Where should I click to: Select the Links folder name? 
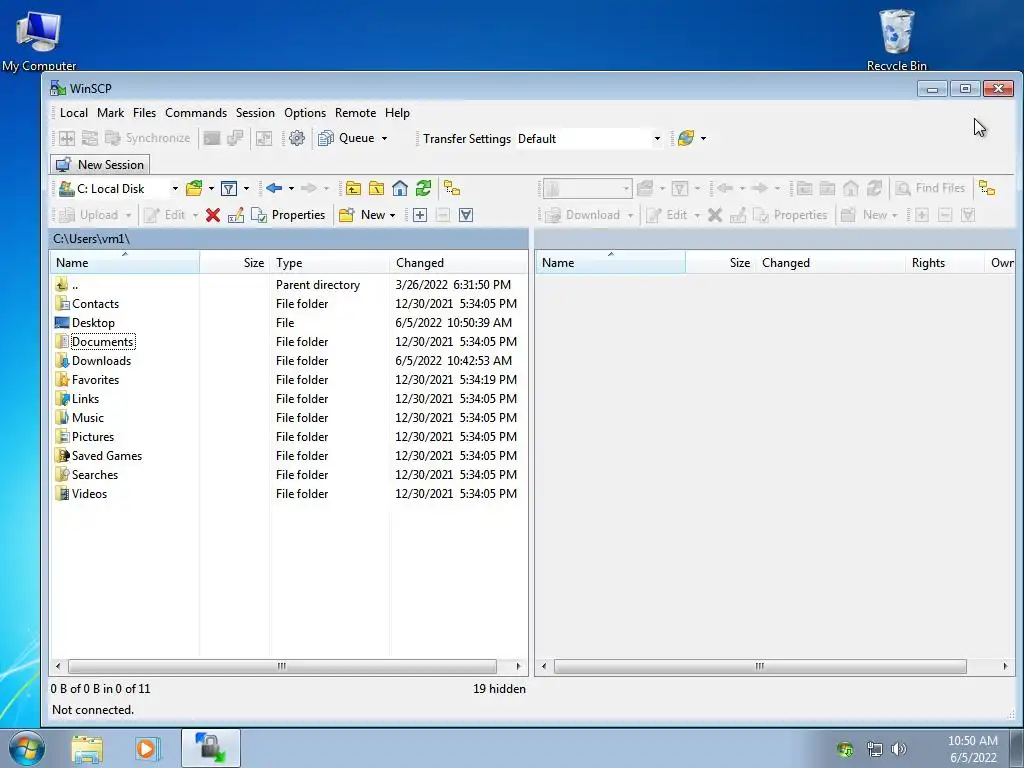(x=86, y=399)
